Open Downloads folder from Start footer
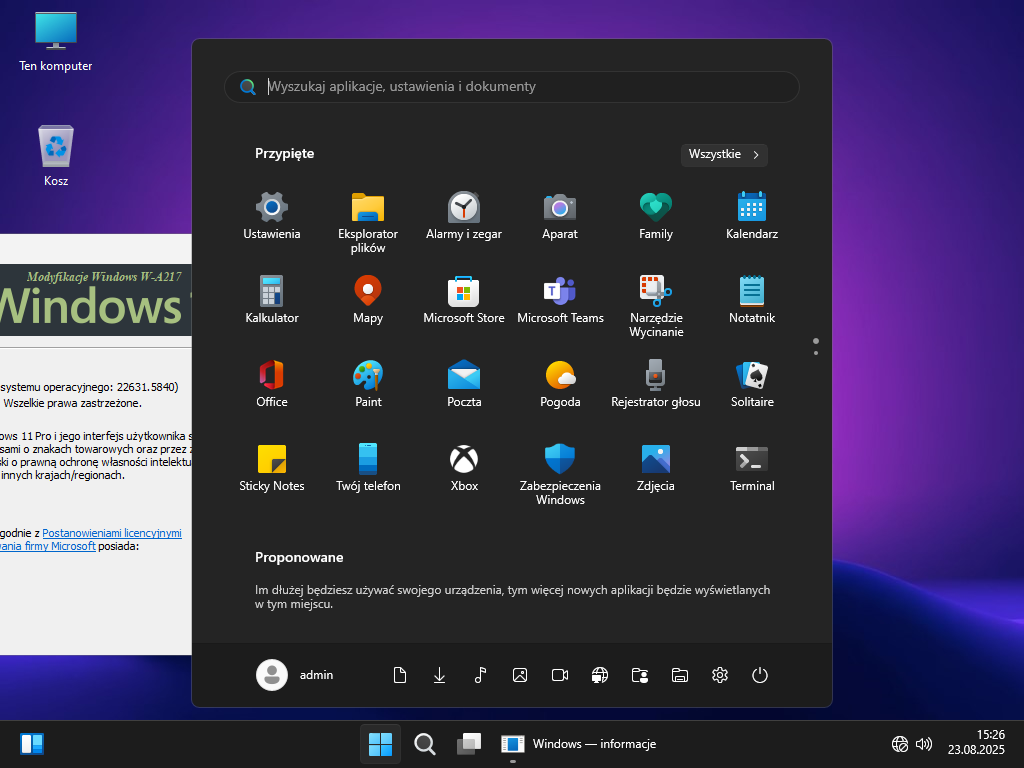This screenshot has width=1024, height=768. pos(439,675)
